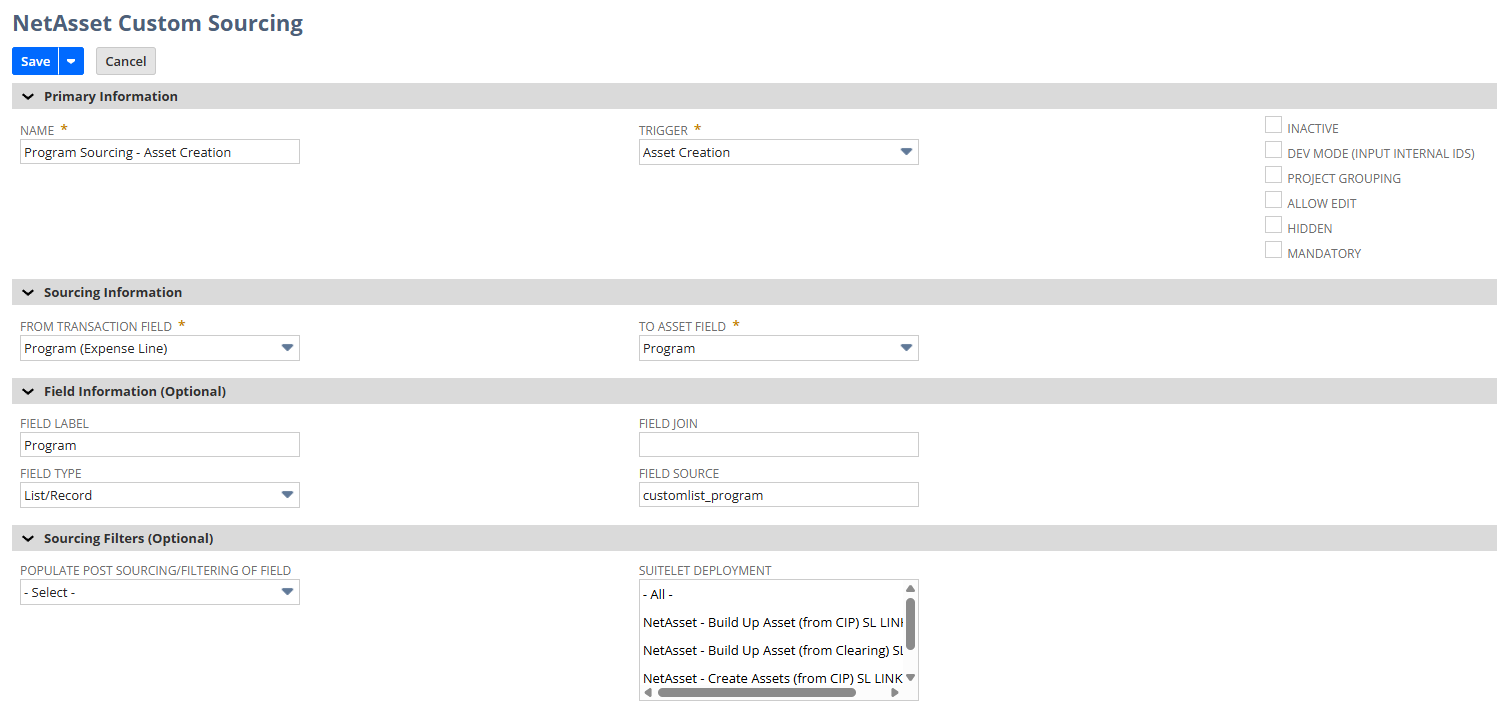Expand the Field Type dropdown
The image size is (1497, 715).
click(160, 495)
